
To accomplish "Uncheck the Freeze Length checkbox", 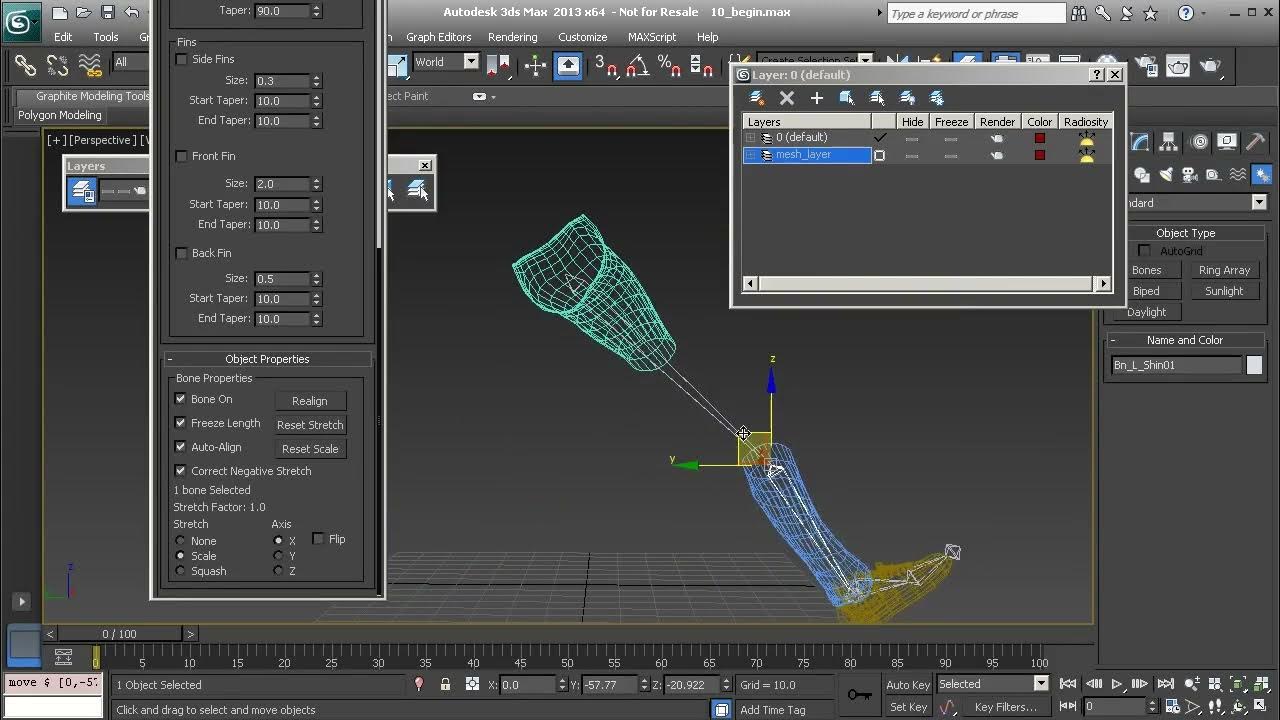I will click(x=181, y=423).
